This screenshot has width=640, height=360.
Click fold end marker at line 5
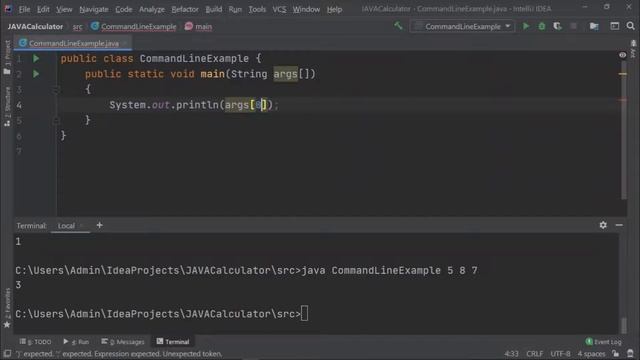tap(56, 120)
